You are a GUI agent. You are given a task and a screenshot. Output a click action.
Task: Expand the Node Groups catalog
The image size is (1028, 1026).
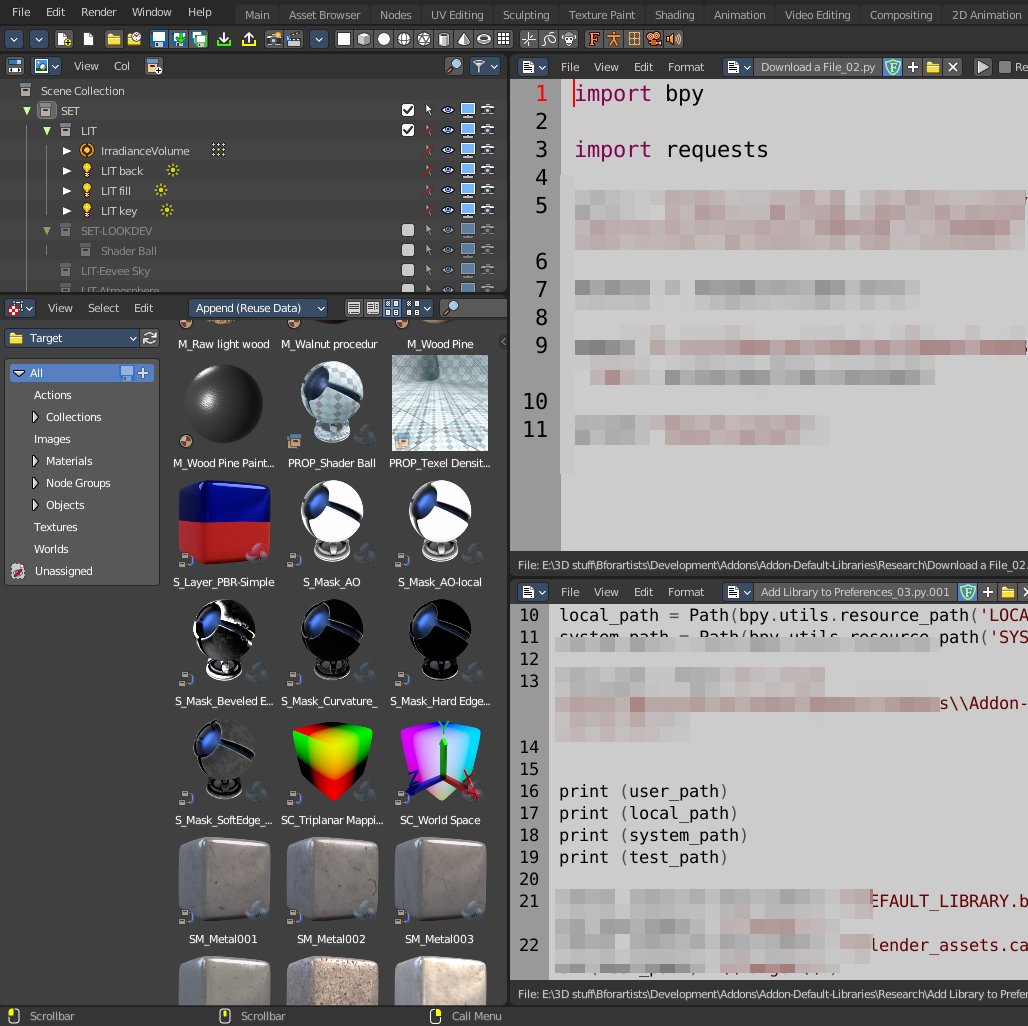(35, 483)
